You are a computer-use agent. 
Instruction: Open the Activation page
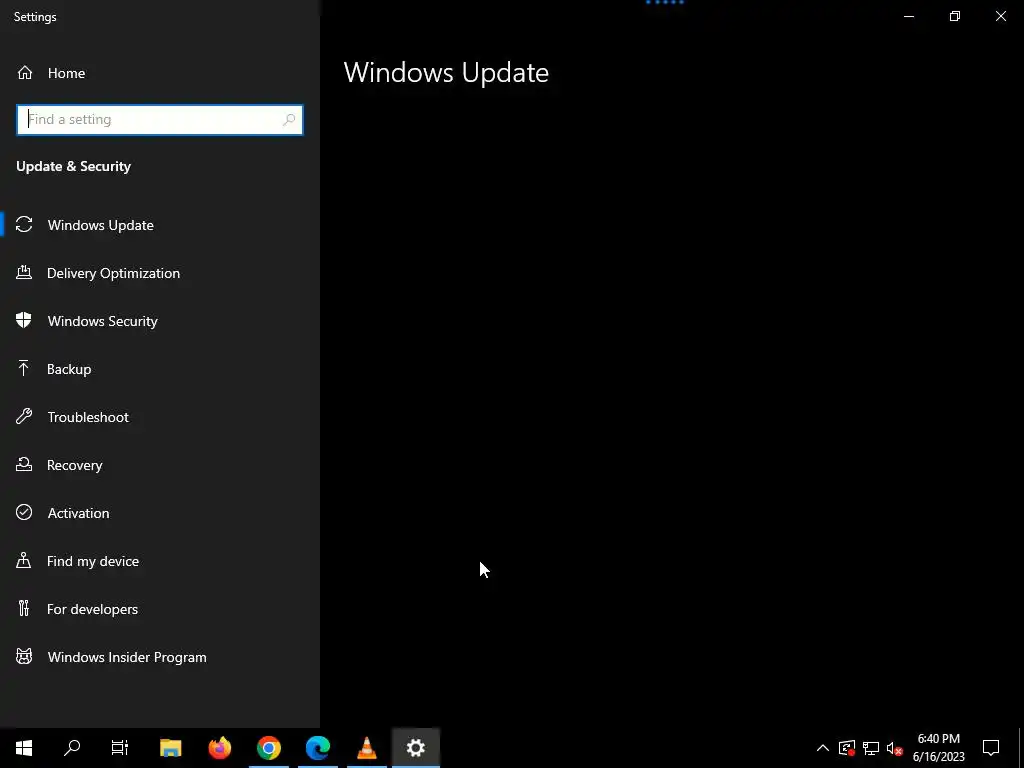pos(160,513)
